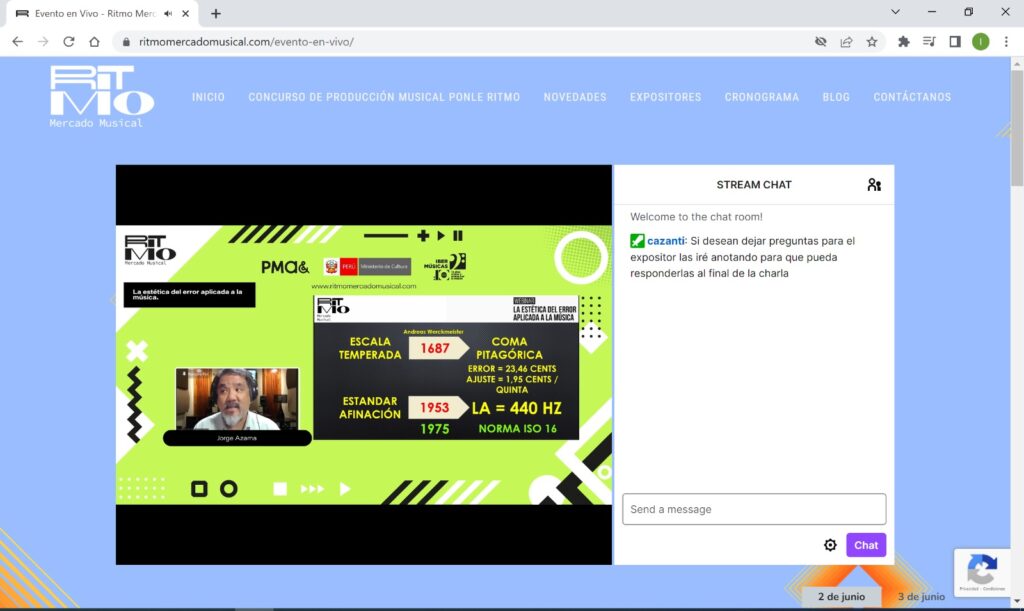Click the STREAM CHAT heading
The width and height of the screenshot is (1024, 611).
[x=754, y=185]
